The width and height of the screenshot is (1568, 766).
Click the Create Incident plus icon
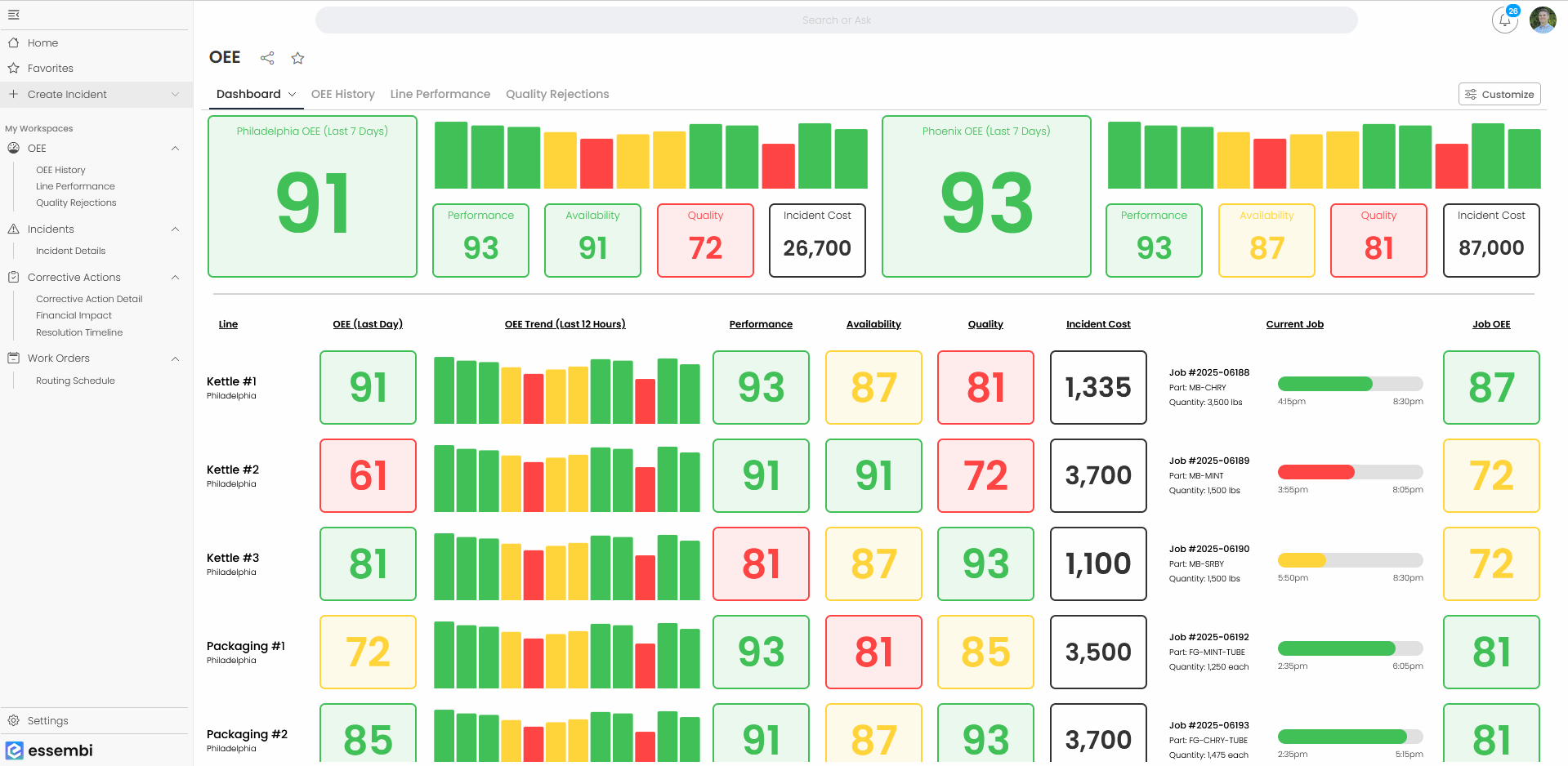coord(12,94)
